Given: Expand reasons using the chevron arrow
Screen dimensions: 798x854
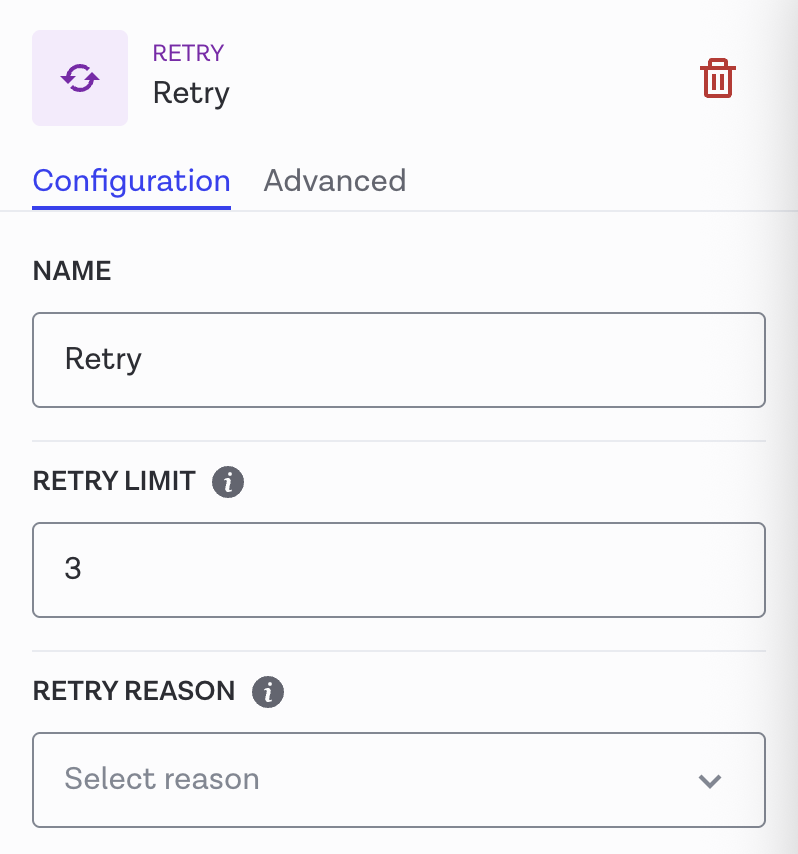Looking at the screenshot, I should [710, 781].
